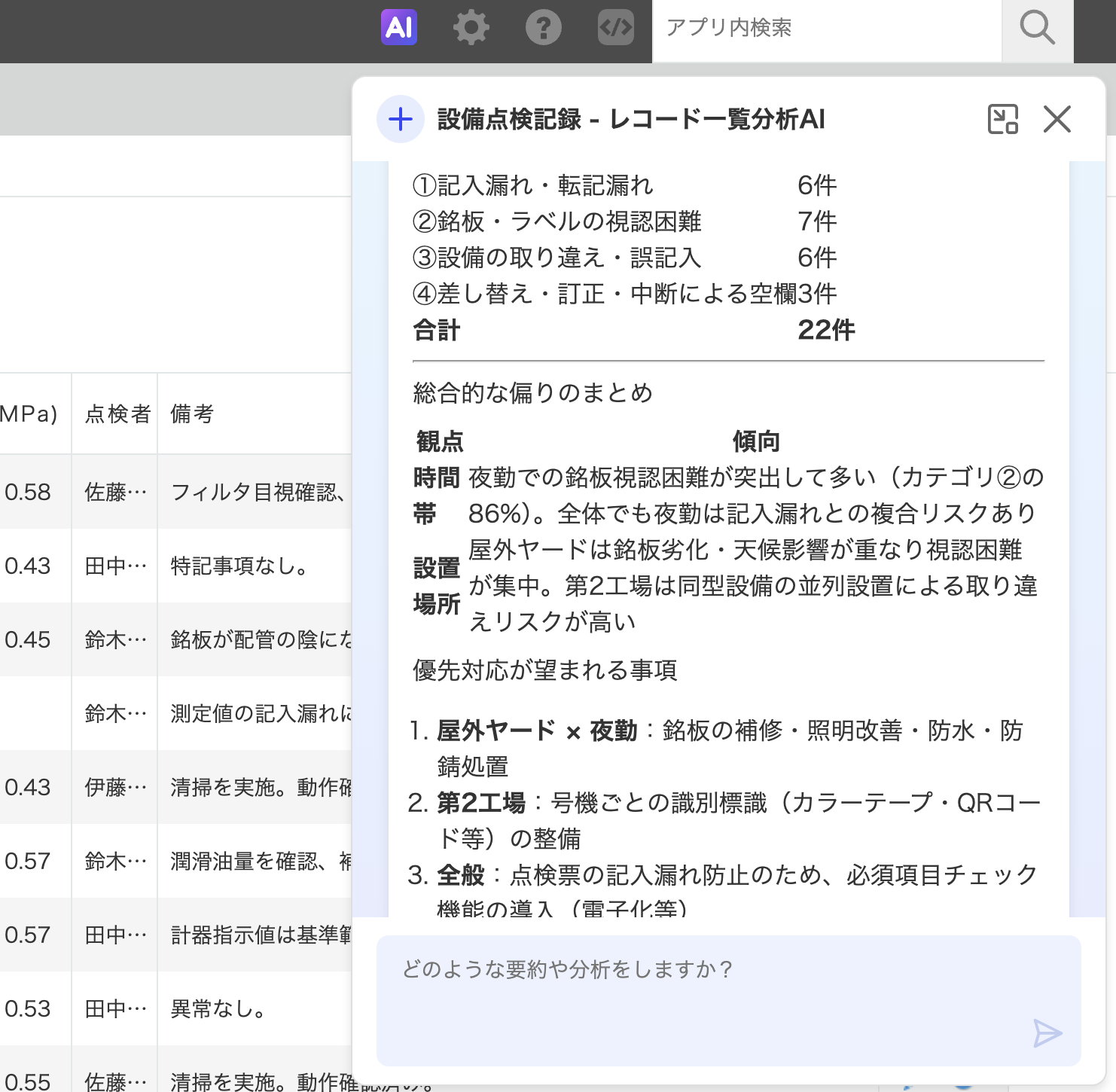The image size is (1116, 1092).
Task: Click remark 計器指示値は基準
Action: (261, 935)
